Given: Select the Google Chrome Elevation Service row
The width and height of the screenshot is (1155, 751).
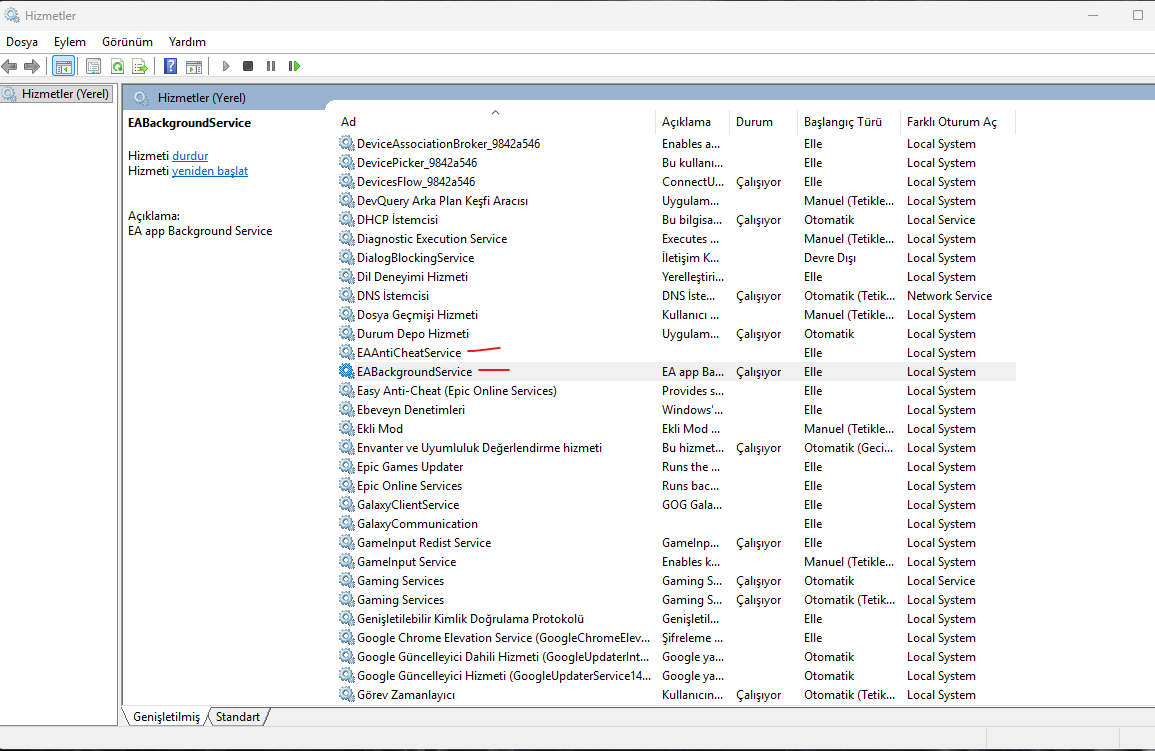Looking at the screenshot, I should point(676,638).
